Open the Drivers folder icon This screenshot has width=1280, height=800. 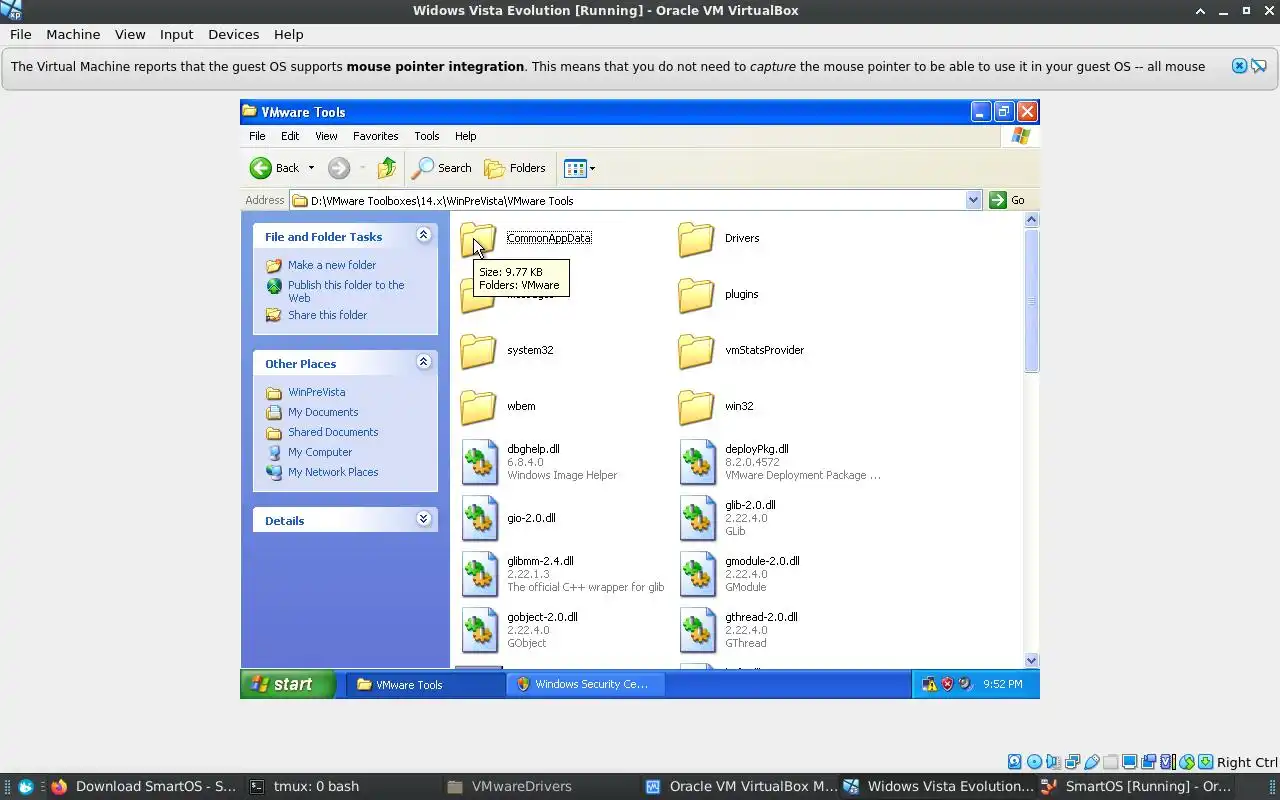(x=696, y=239)
